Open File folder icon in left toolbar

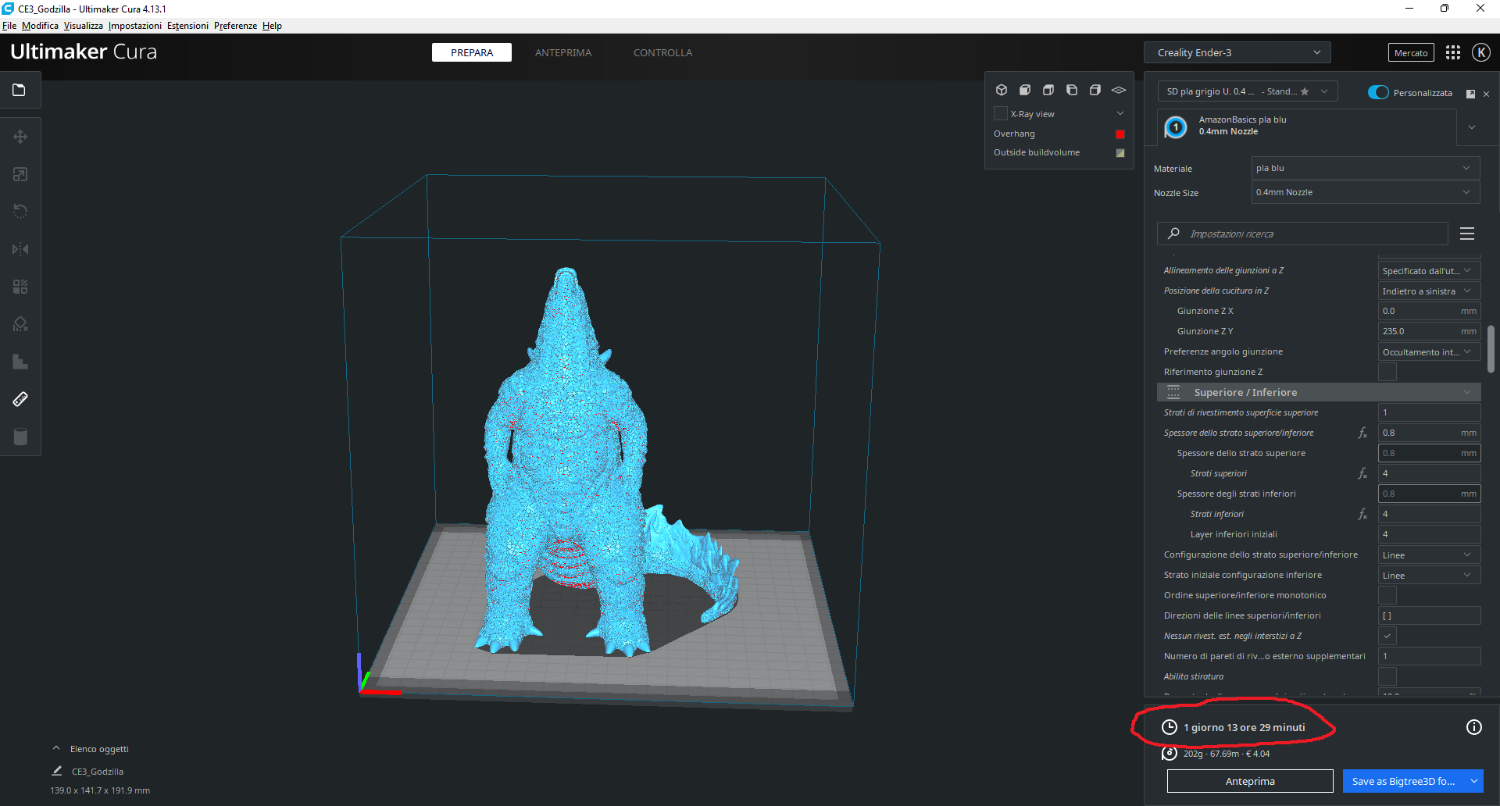coord(19,90)
